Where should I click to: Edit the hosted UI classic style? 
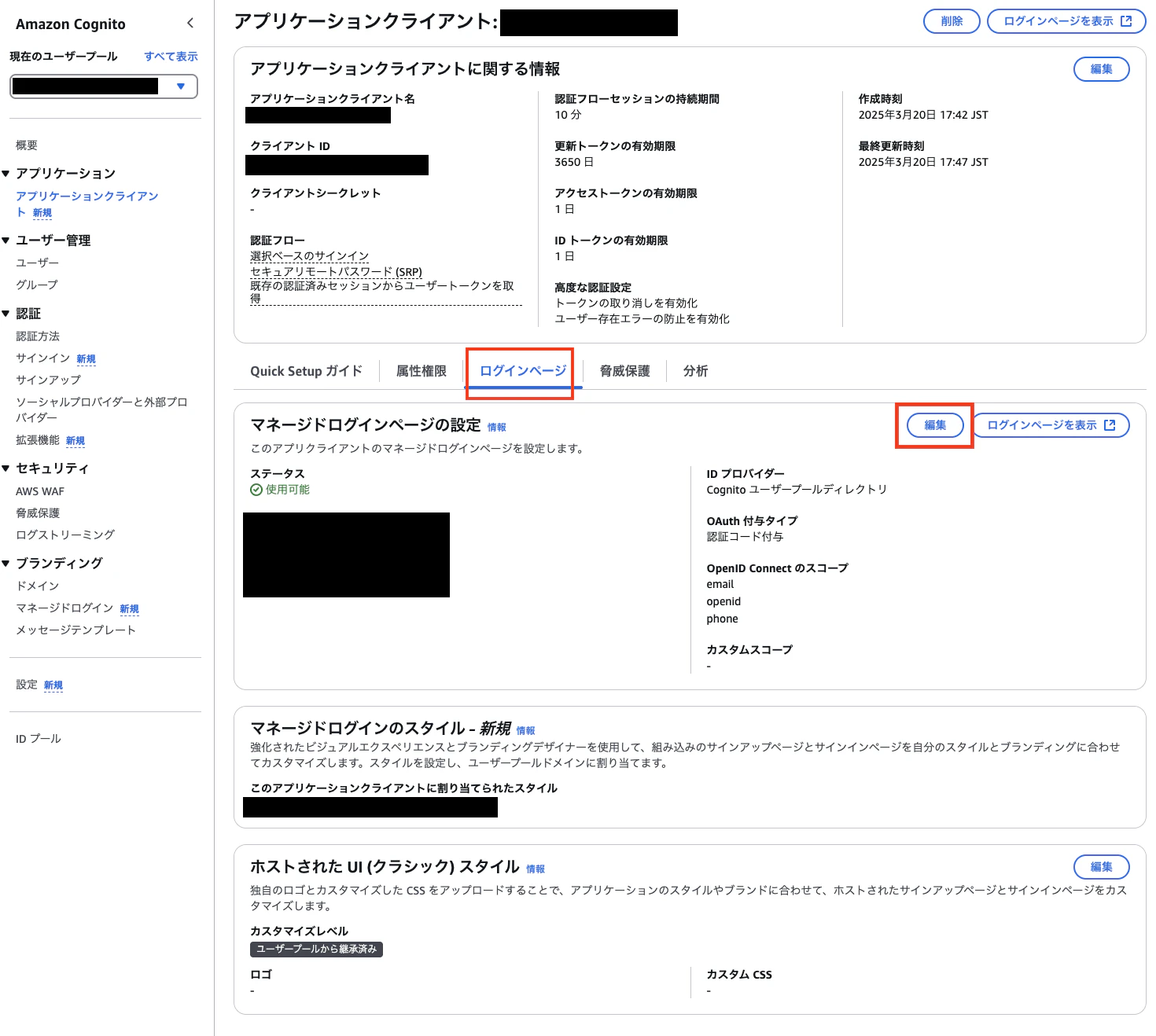pos(1101,867)
